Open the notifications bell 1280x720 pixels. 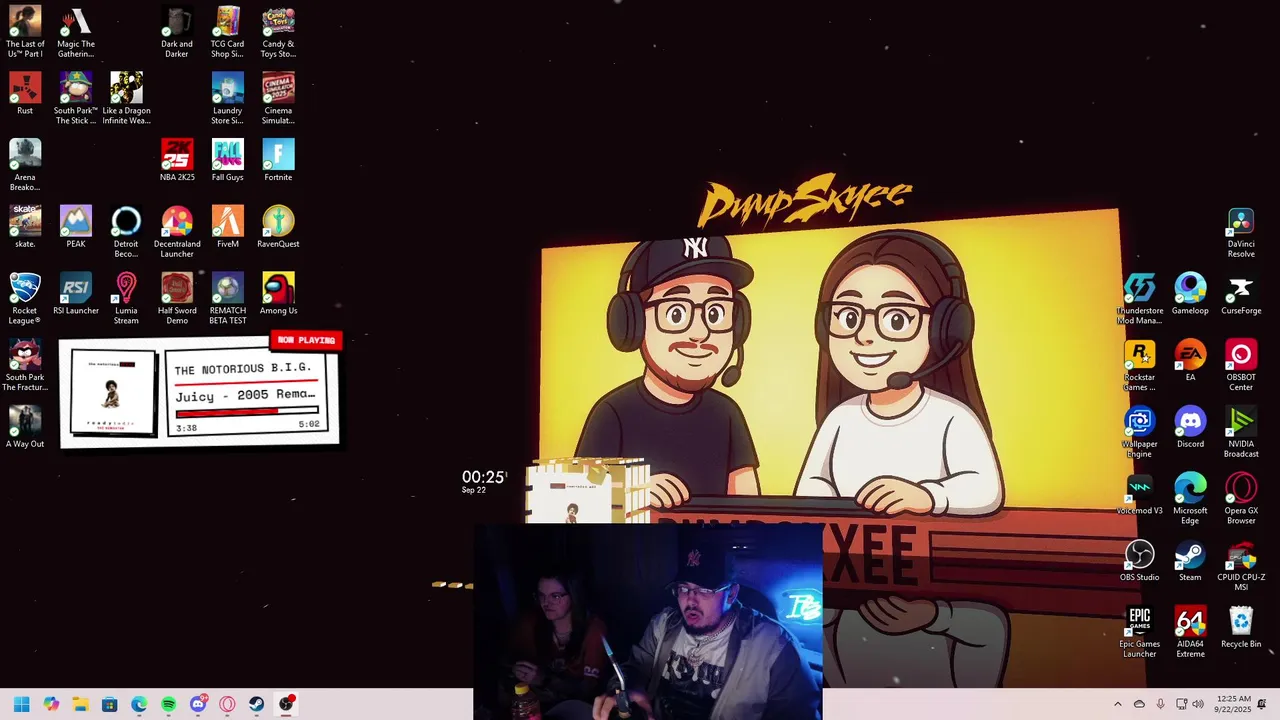click(x=1262, y=704)
